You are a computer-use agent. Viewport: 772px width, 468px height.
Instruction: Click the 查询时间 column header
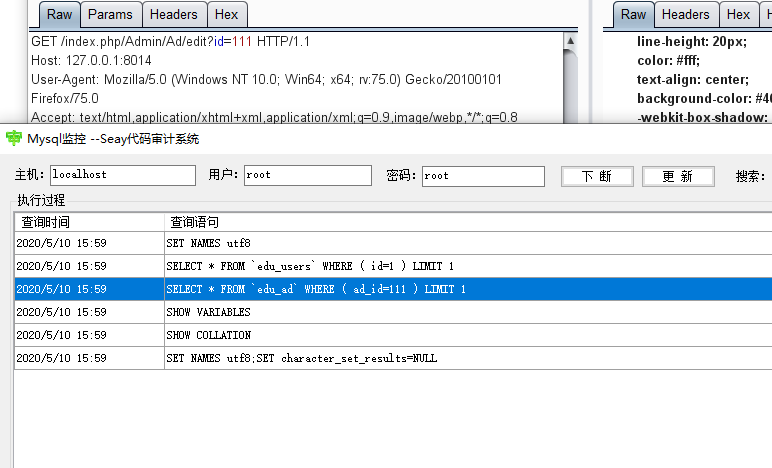pos(89,222)
